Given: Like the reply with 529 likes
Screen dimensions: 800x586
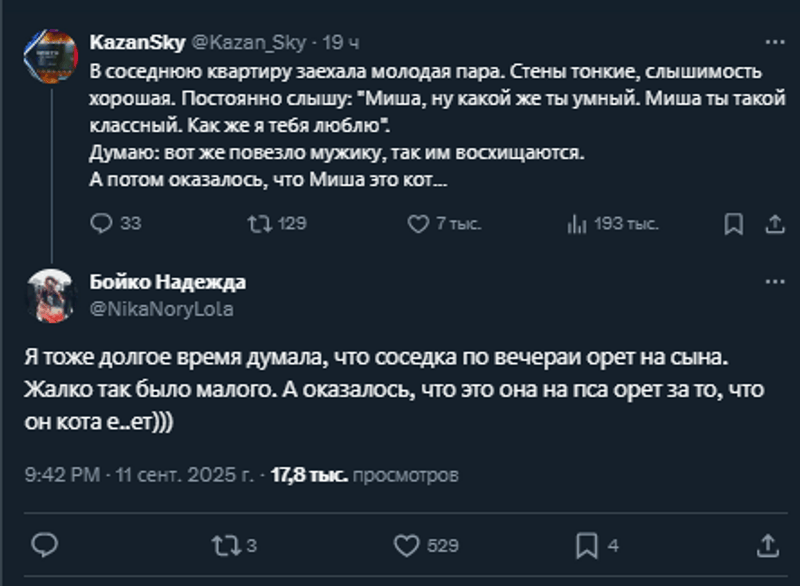Looking at the screenshot, I should click(x=406, y=545).
